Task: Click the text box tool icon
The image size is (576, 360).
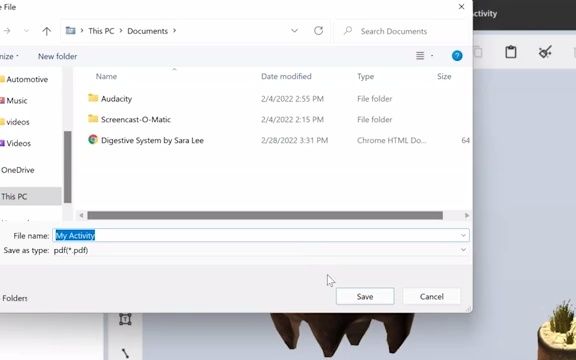Action: point(125,319)
